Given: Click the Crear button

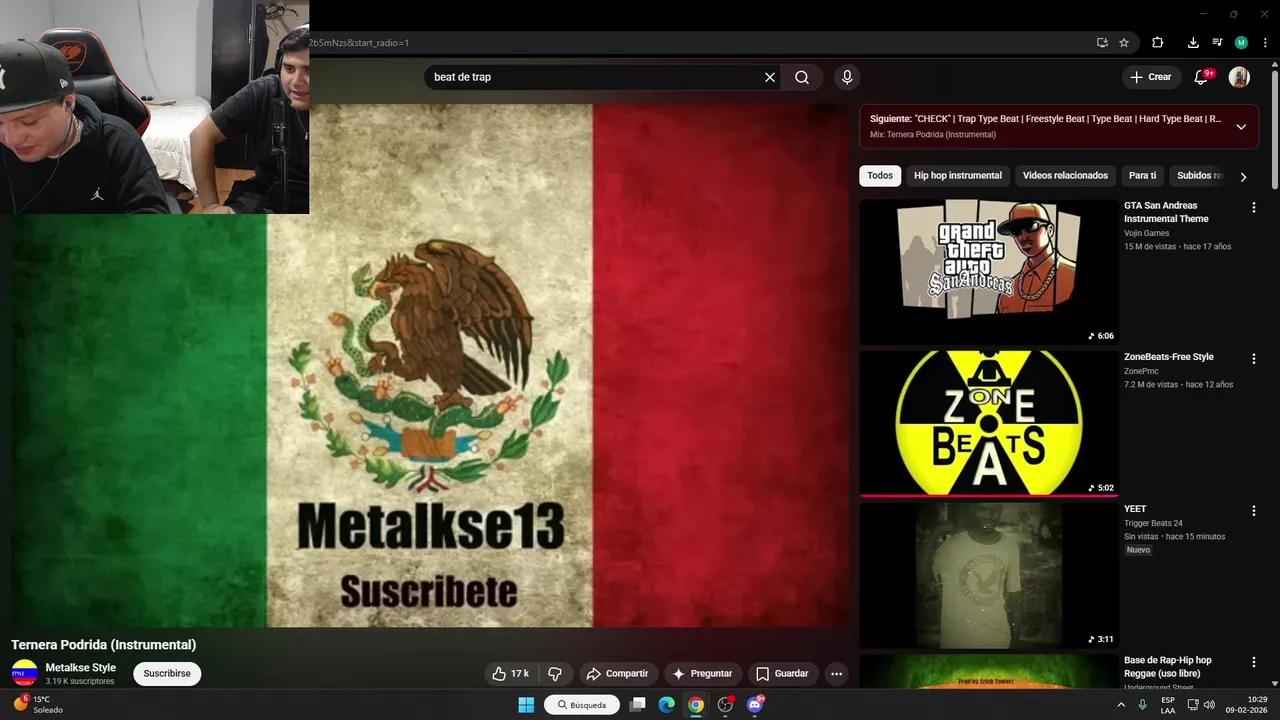Looking at the screenshot, I should (x=1151, y=77).
